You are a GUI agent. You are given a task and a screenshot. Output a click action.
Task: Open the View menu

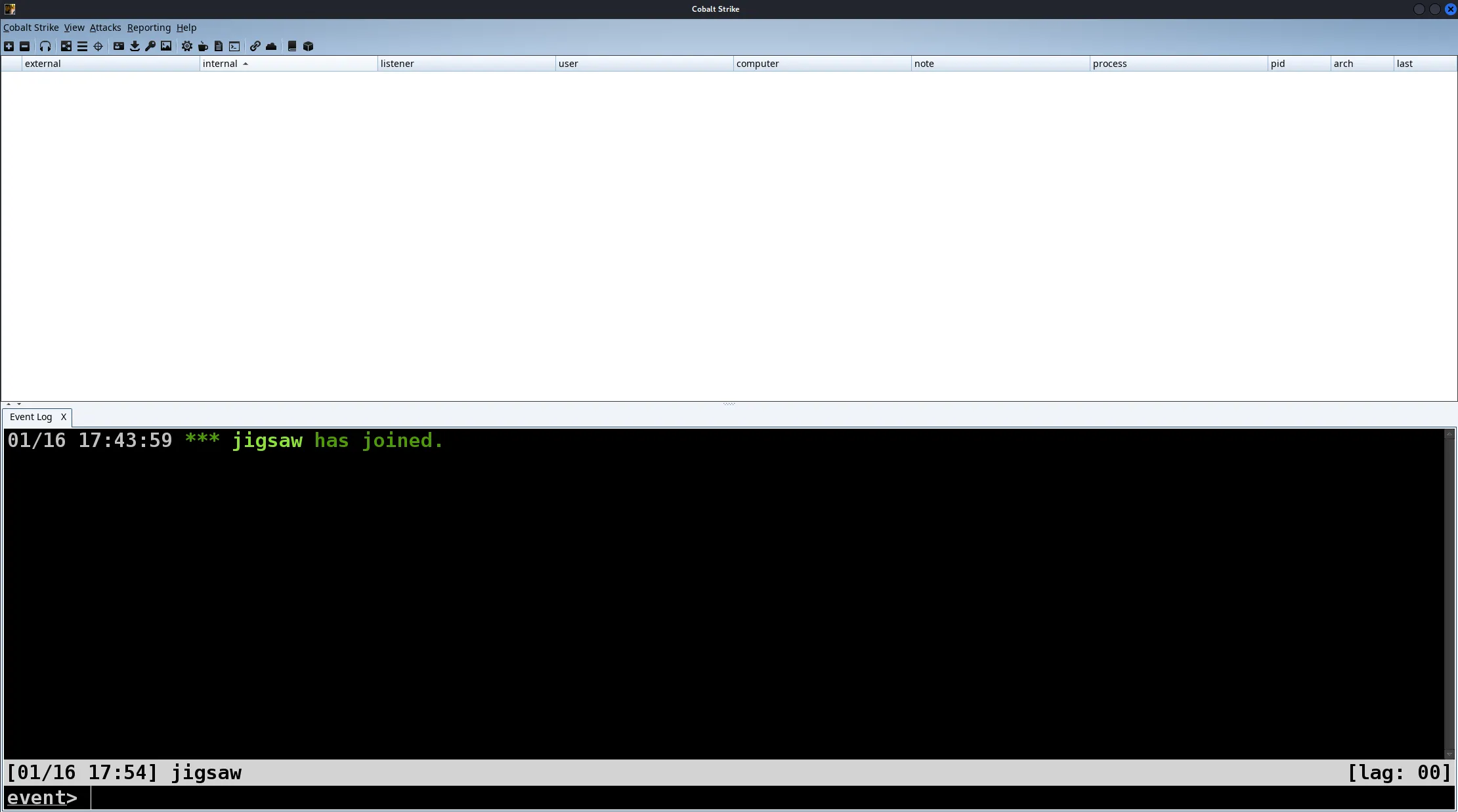[74, 28]
